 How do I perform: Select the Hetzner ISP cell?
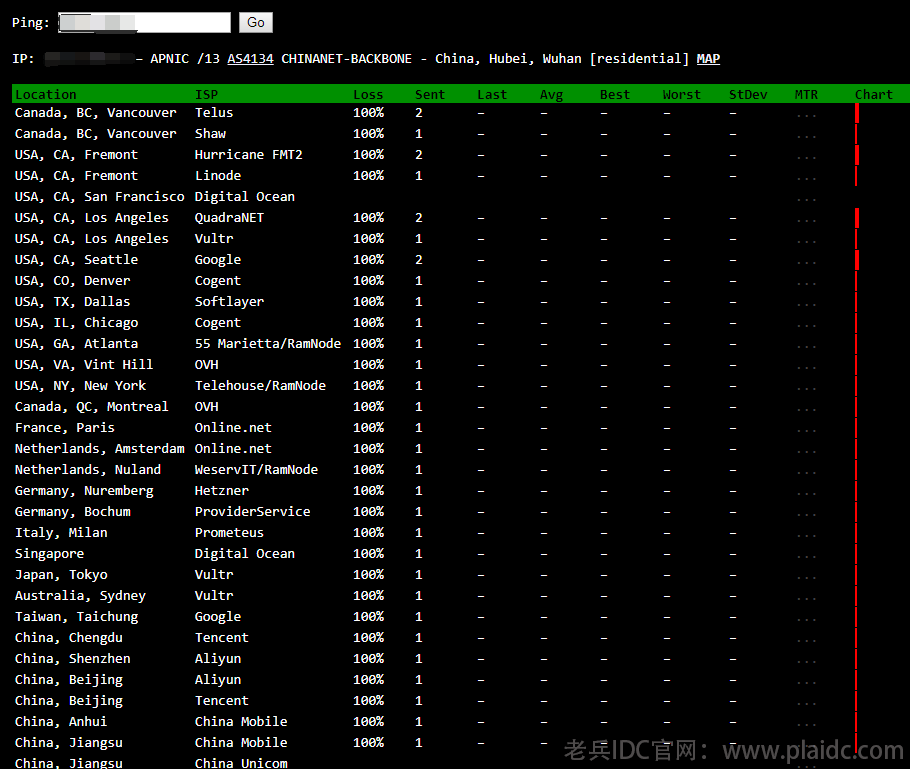[222, 490]
